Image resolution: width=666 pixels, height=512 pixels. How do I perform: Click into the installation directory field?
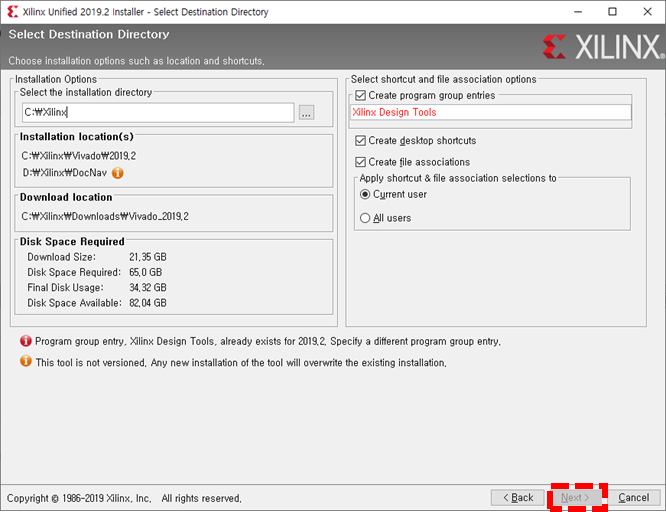pyautogui.click(x=158, y=113)
